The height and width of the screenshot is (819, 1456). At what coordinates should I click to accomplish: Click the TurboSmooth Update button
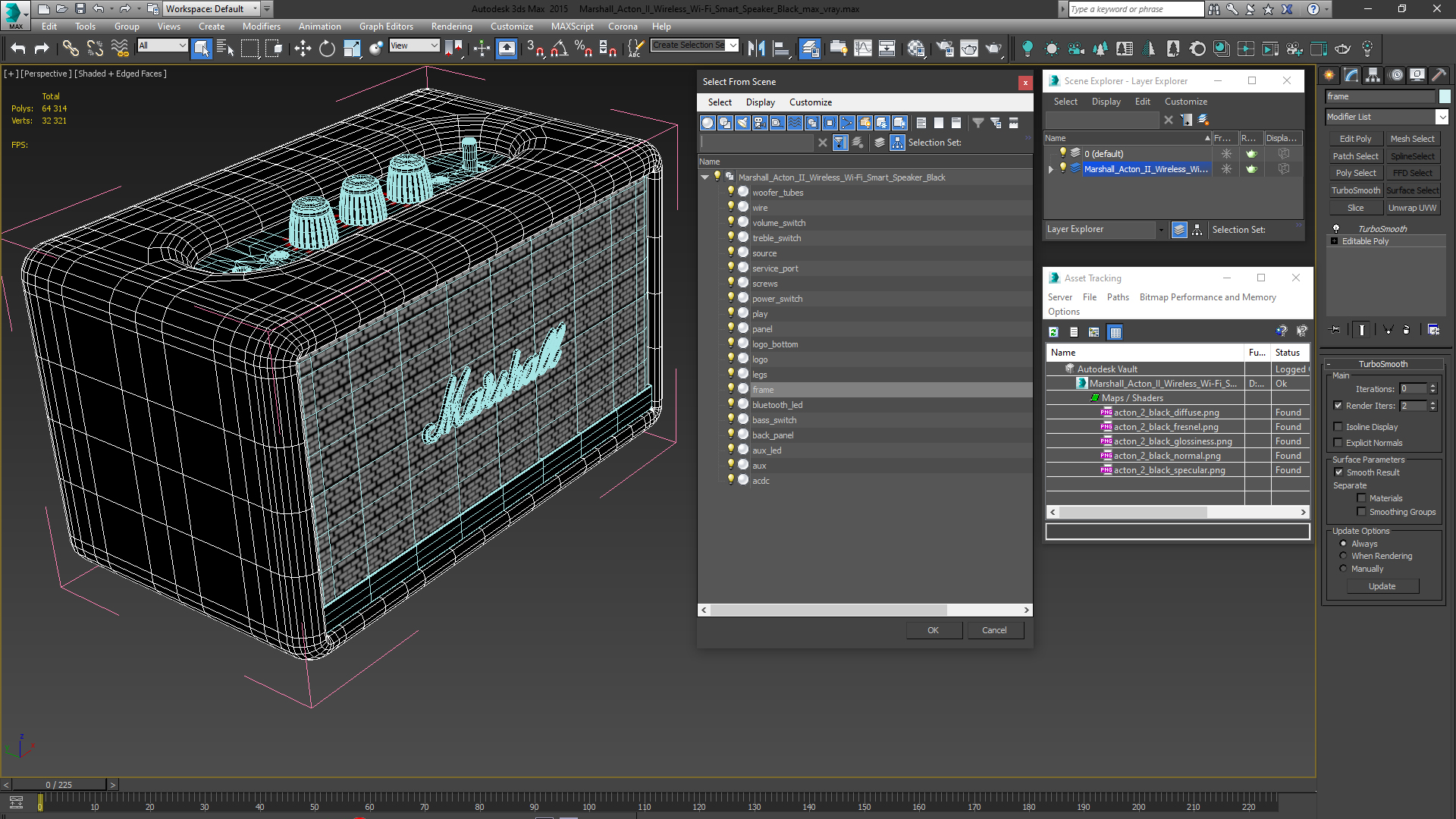pyautogui.click(x=1382, y=586)
